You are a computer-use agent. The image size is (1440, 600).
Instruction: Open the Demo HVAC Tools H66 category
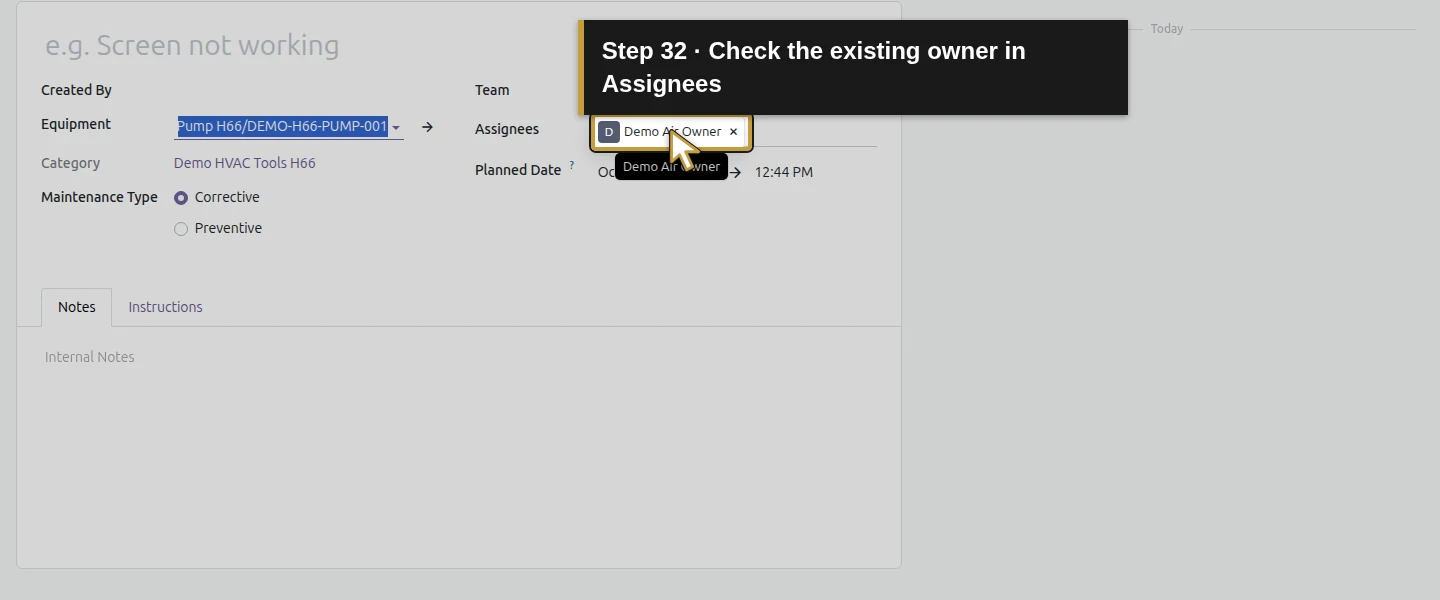[245, 163]
